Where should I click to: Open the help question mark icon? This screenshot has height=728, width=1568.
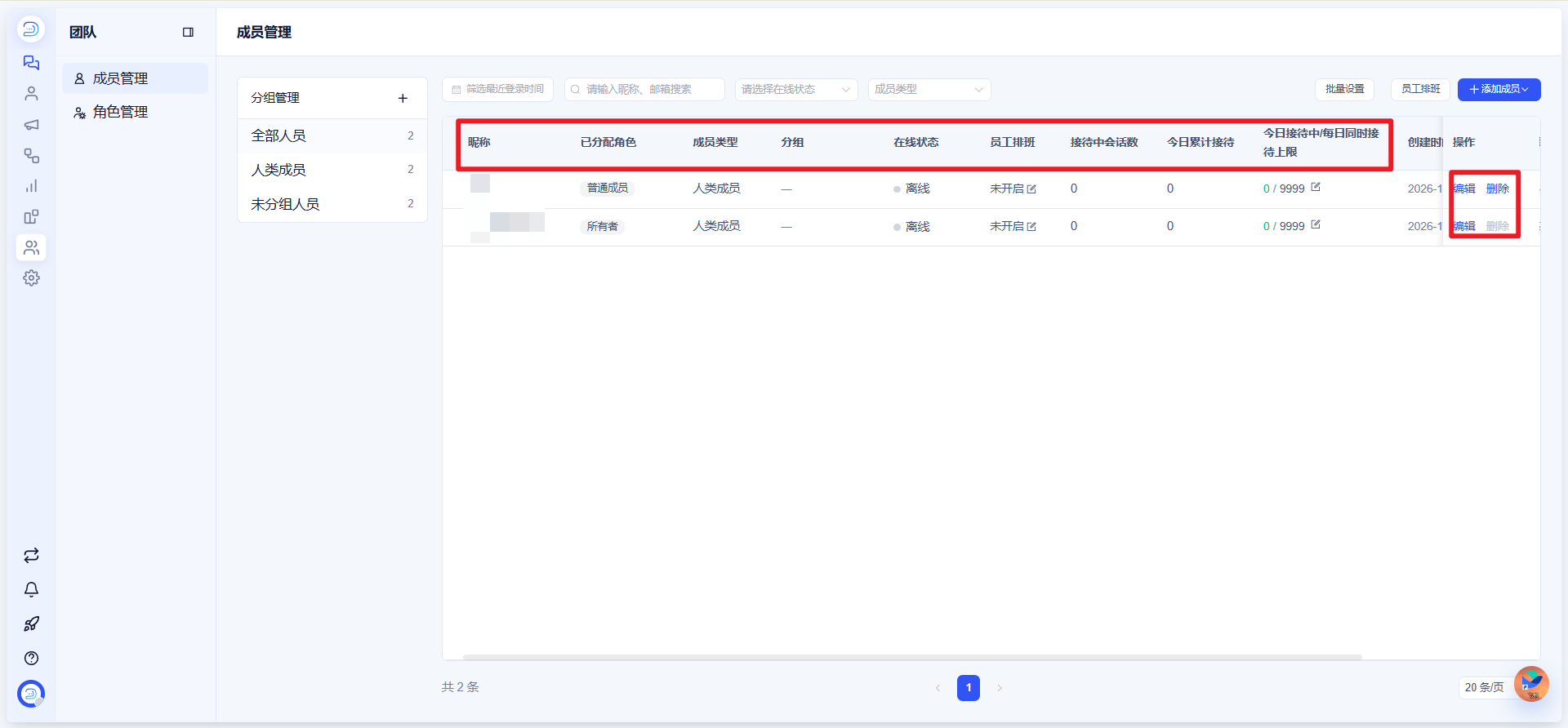click(x=31, y=659)
